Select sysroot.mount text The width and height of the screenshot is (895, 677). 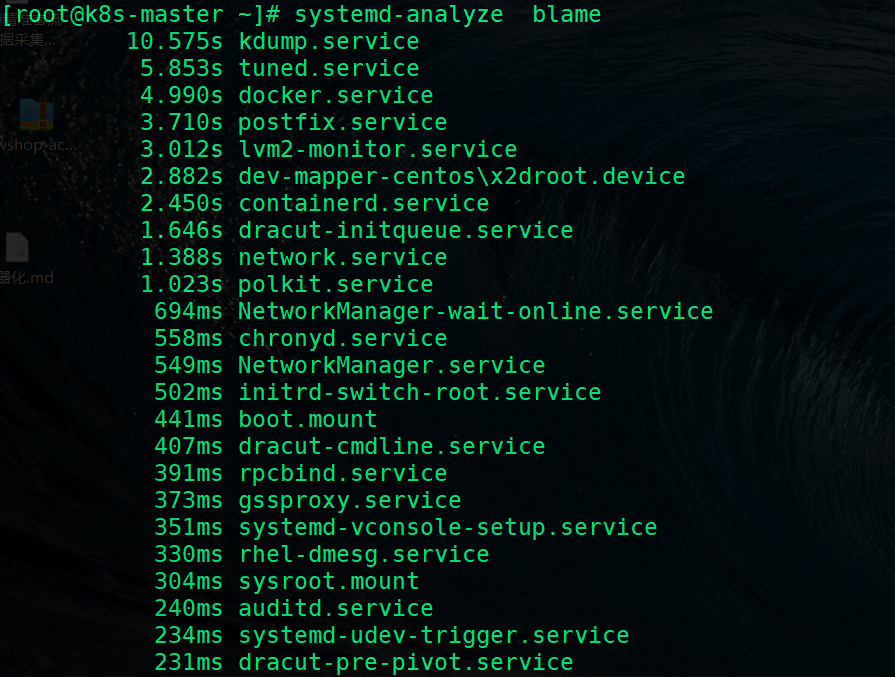[x=328, y=582]
